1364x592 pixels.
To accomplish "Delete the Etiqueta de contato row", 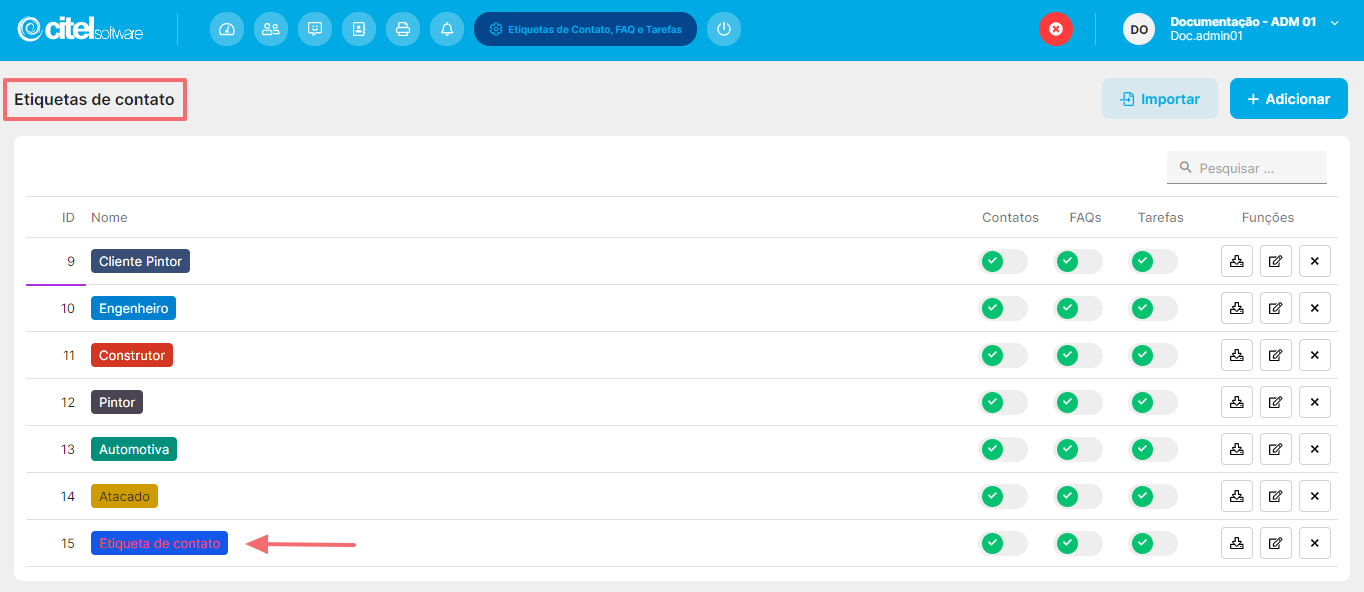I will (x=1315, y=543).
